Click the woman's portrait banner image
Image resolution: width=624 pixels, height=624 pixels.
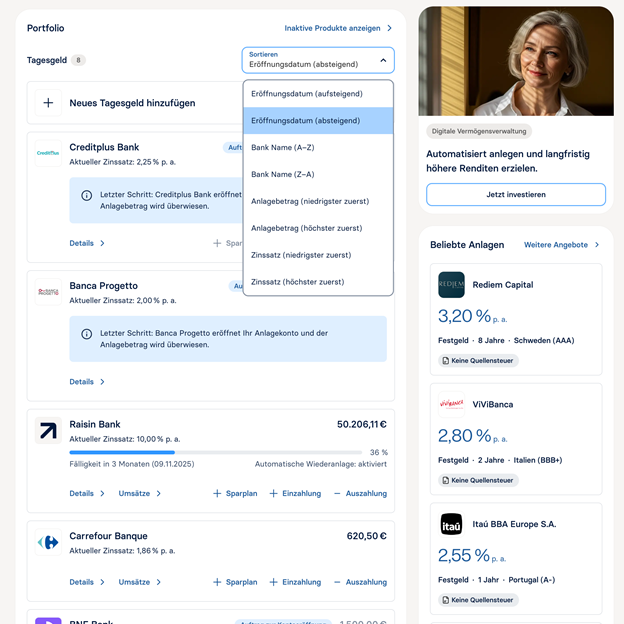point(516,61)
